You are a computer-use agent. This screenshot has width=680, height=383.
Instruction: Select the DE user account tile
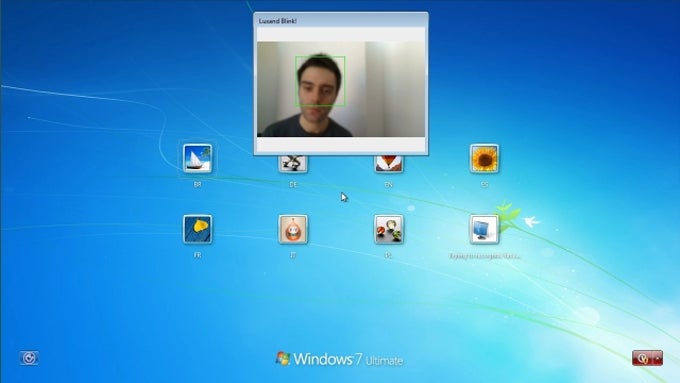point(293,164)
